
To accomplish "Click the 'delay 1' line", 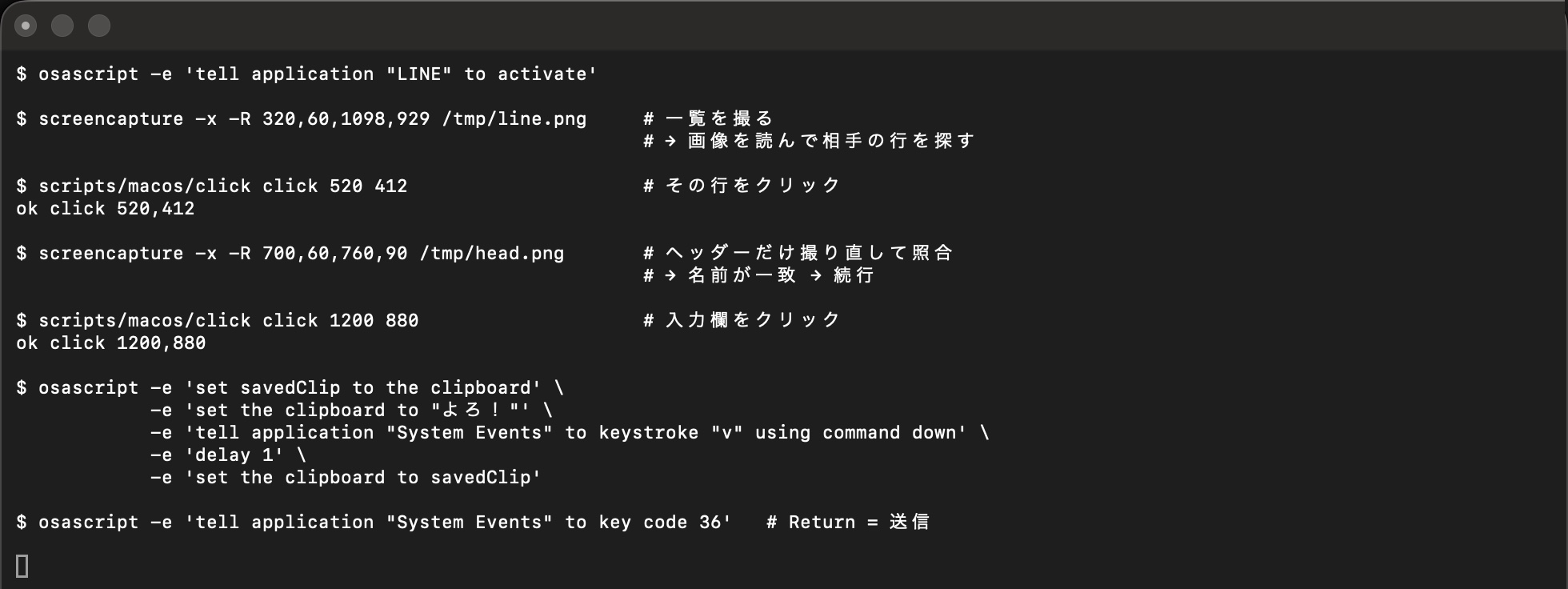I will tap(228, 455).
